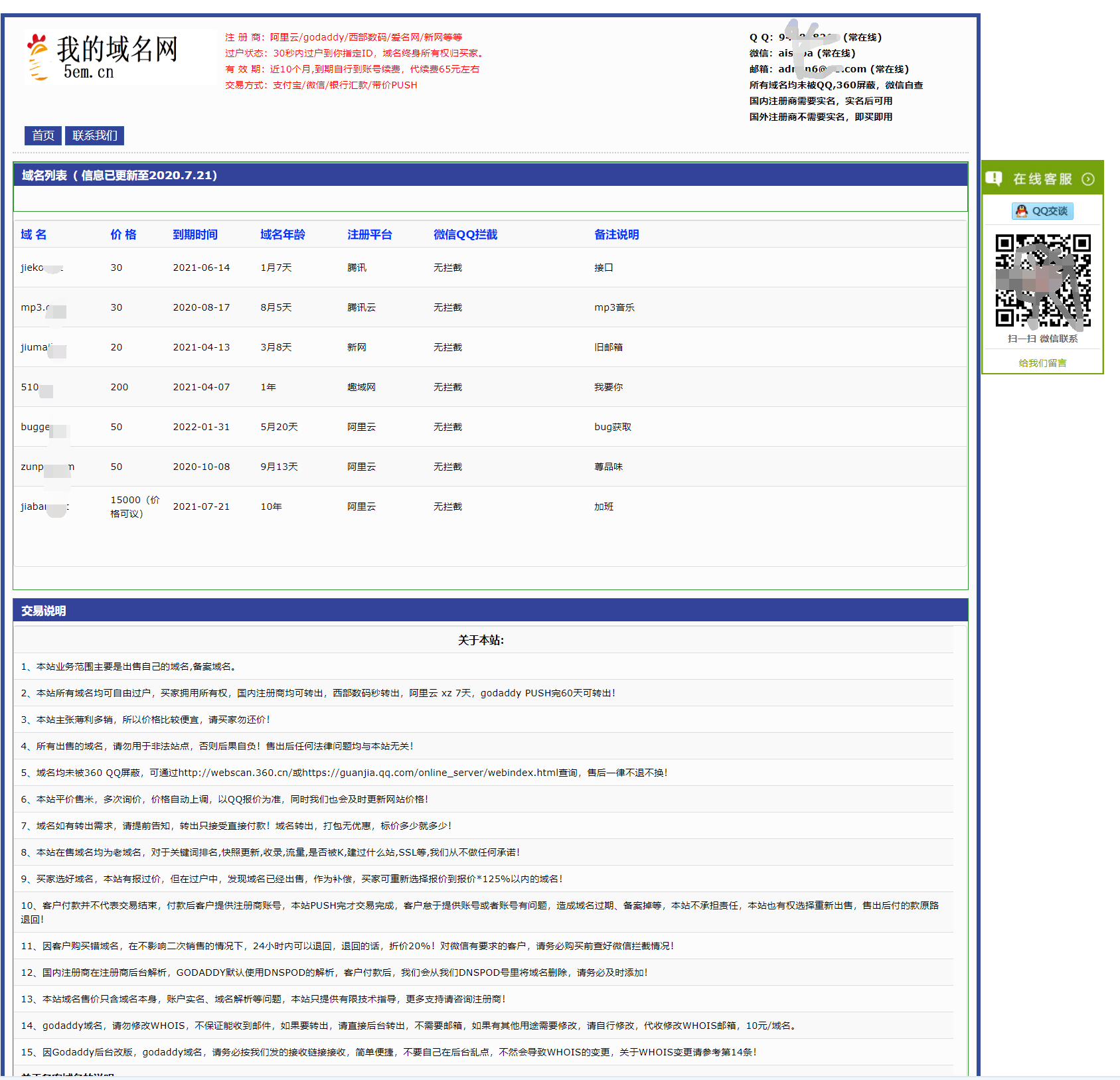The image size is (1120, 1080).
Task: Click the expiry date 2020-10-08
Action: 201,467
